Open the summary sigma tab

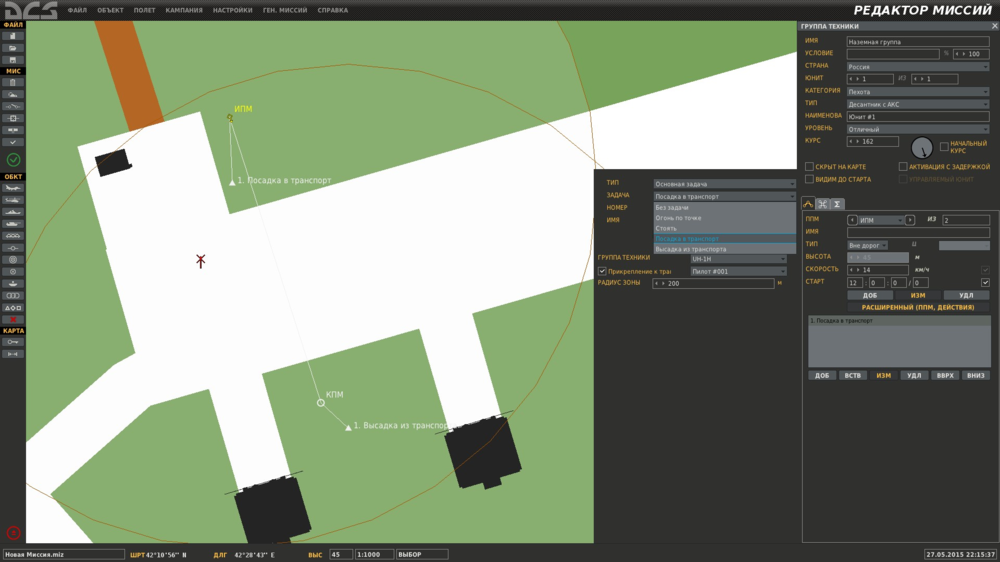tap(837, 203)
